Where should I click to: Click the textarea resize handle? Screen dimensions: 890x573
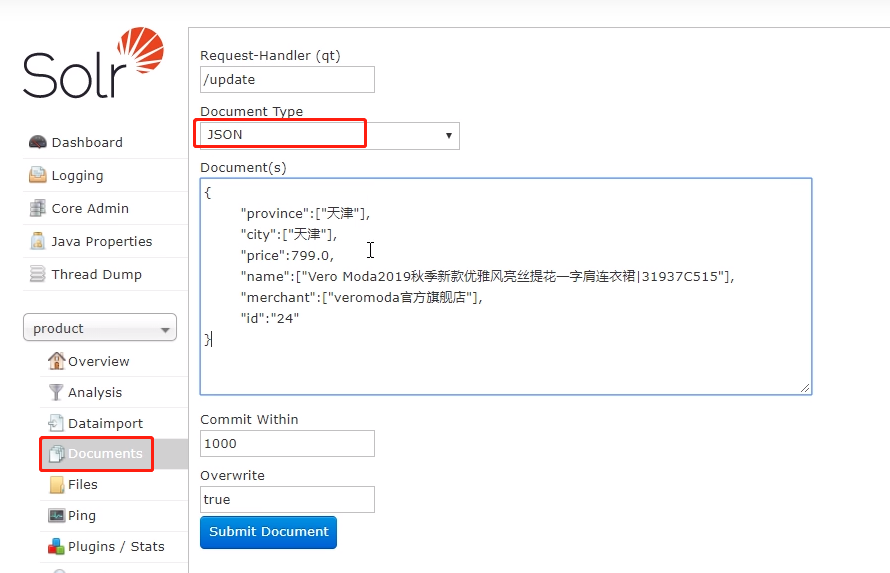tap(805, 388)
